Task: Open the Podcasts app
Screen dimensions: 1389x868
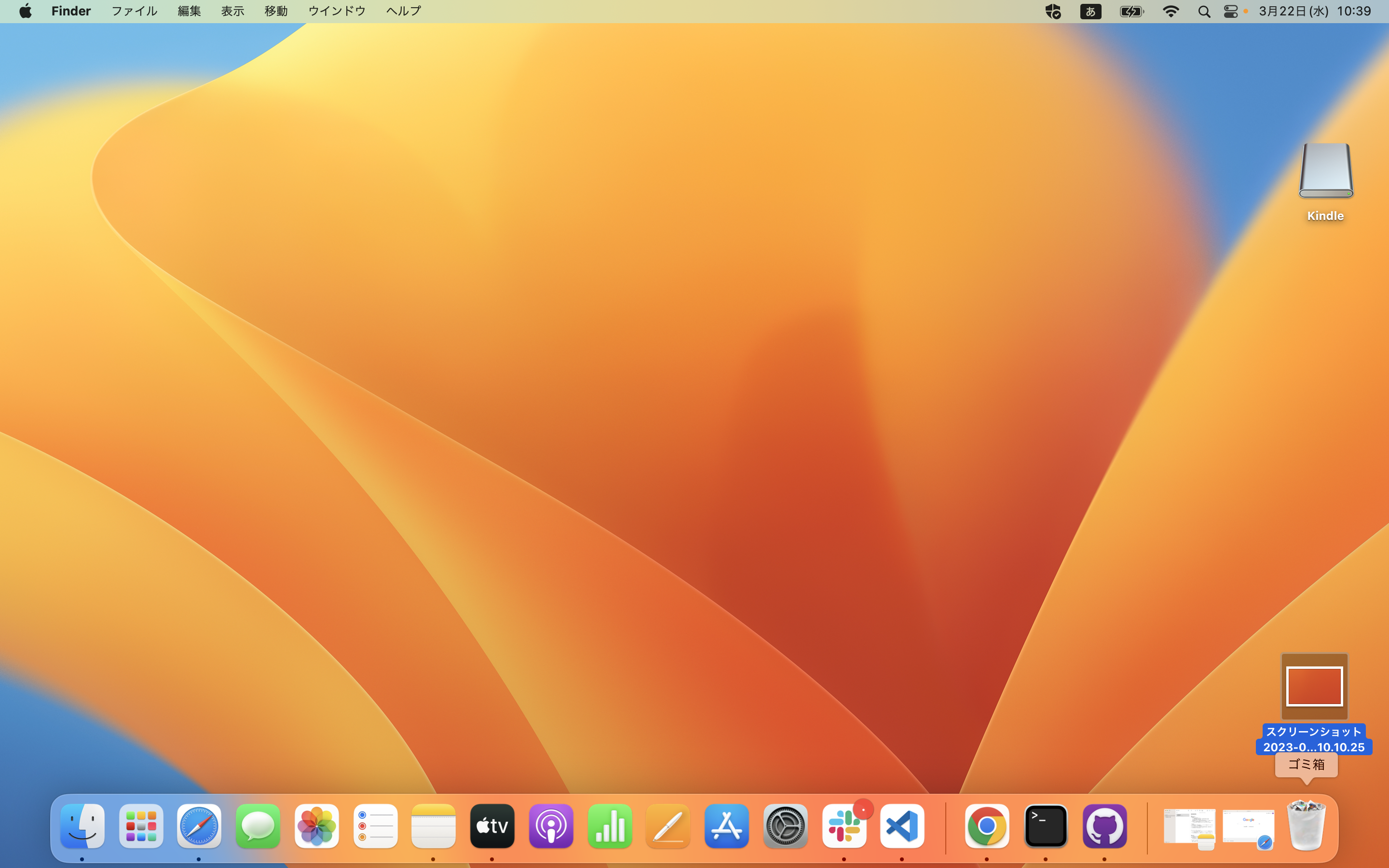Action: [x=551, y=826]
